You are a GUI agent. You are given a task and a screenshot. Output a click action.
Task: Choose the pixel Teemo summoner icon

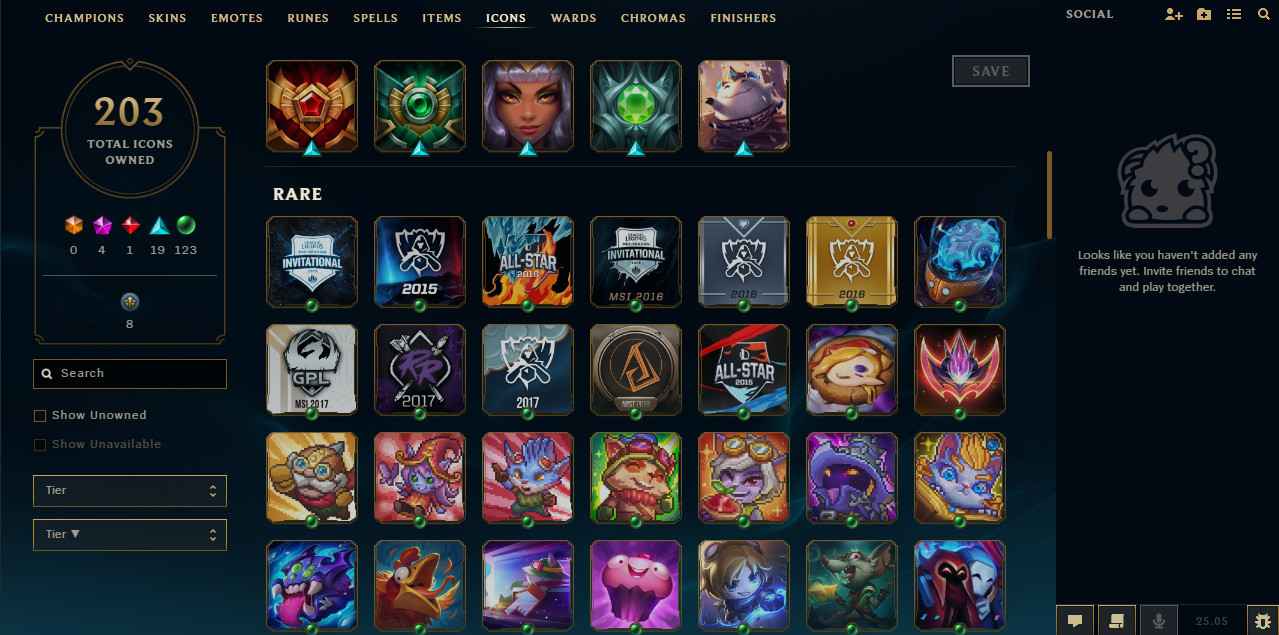pos(635,477)
